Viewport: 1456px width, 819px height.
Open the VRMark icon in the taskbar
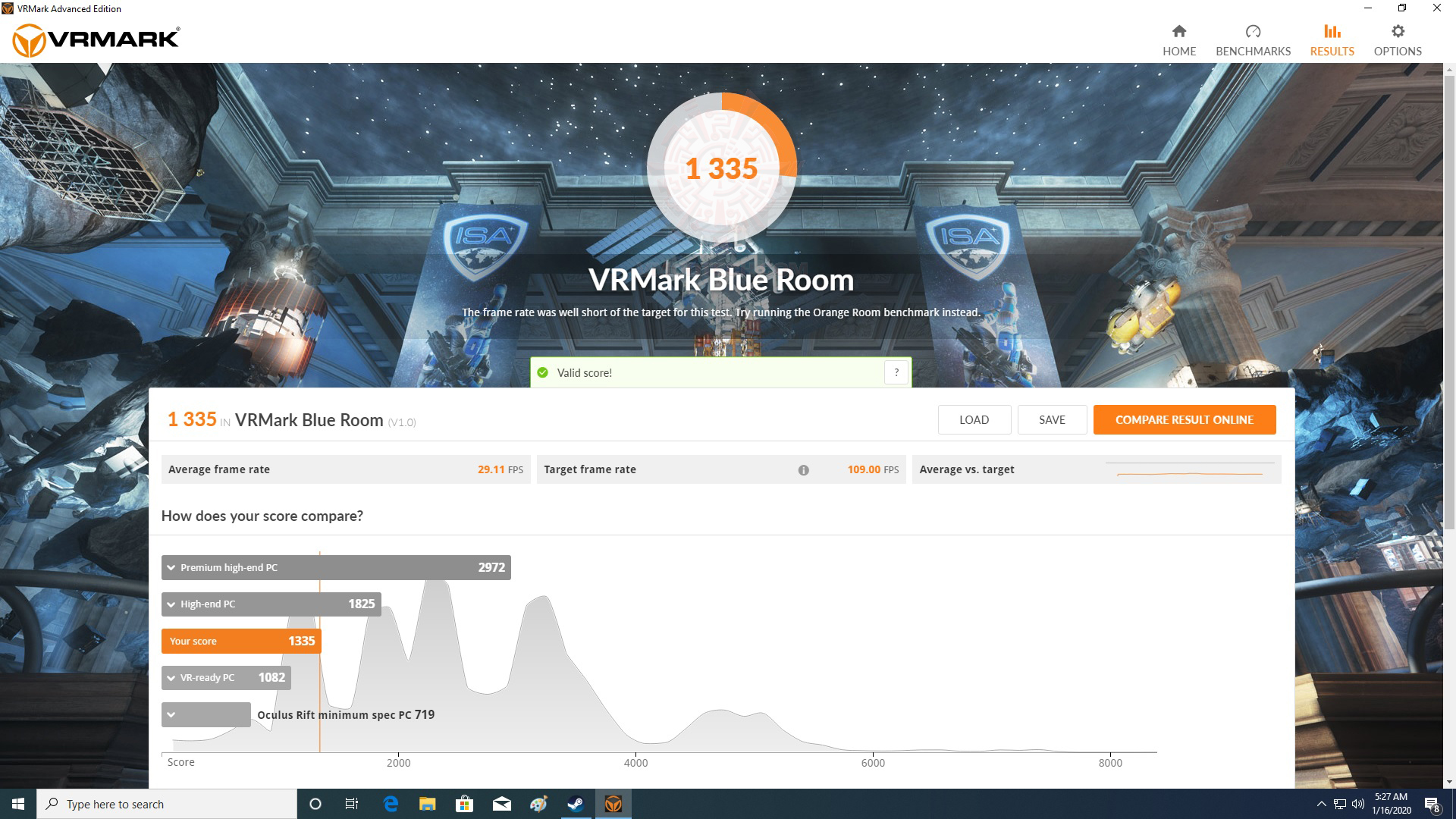click(613, 804)
